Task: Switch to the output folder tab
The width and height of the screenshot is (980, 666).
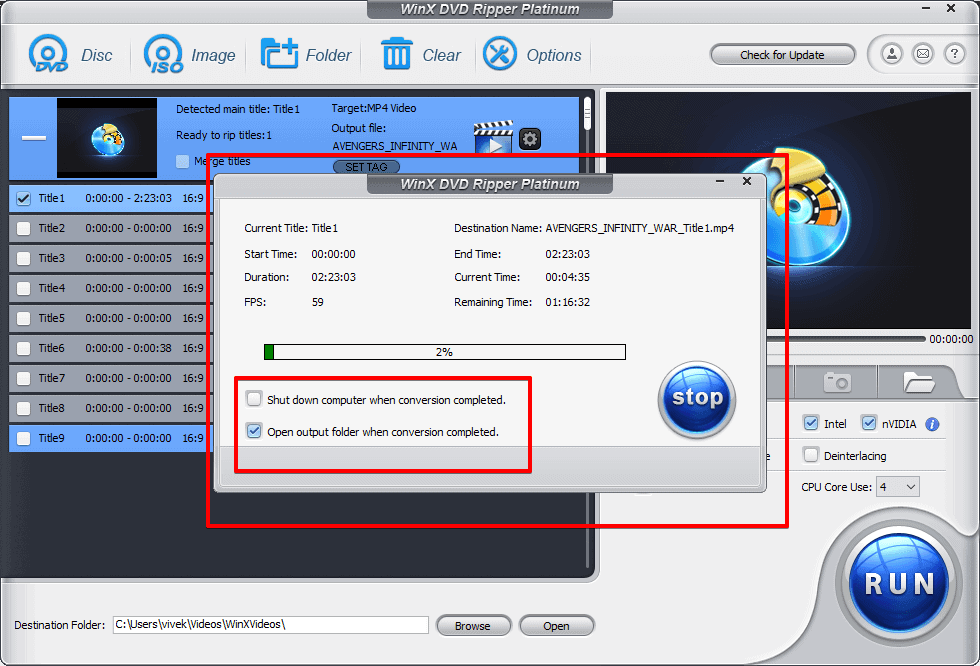Action: pos(920,382)
